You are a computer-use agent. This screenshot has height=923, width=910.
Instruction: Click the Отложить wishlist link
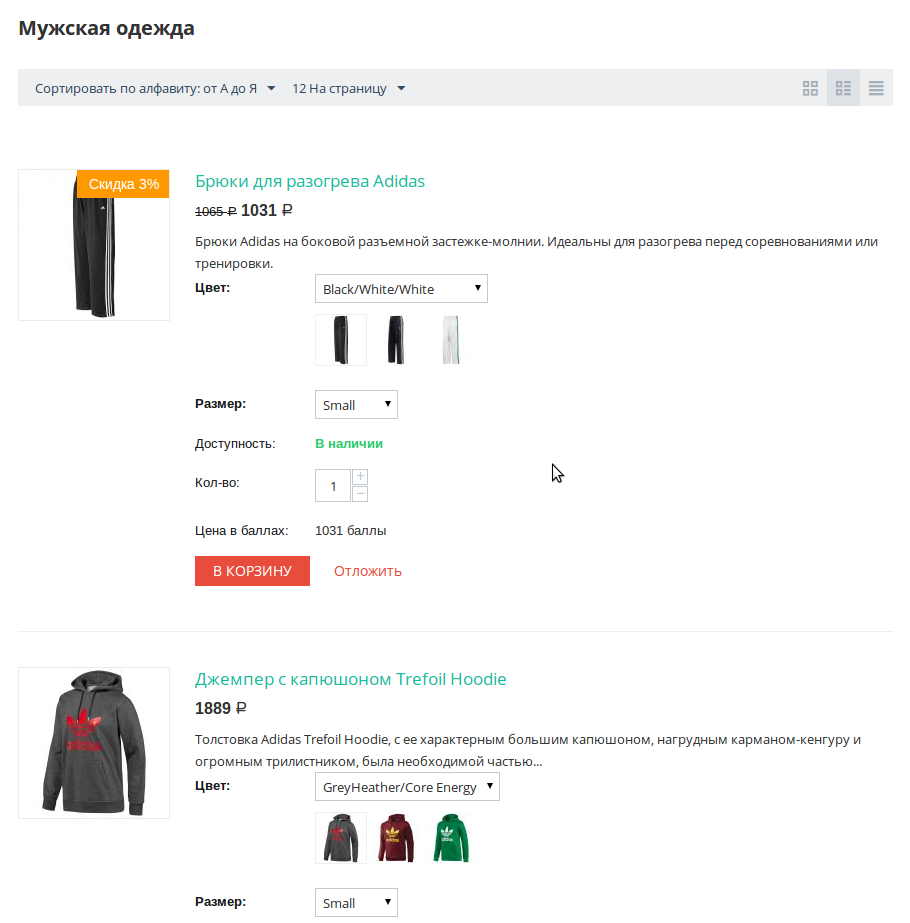[368, 571]
